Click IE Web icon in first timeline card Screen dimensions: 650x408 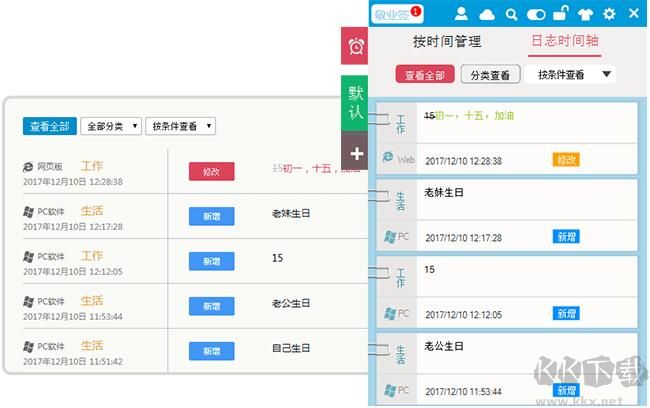[x=388, y=157]
